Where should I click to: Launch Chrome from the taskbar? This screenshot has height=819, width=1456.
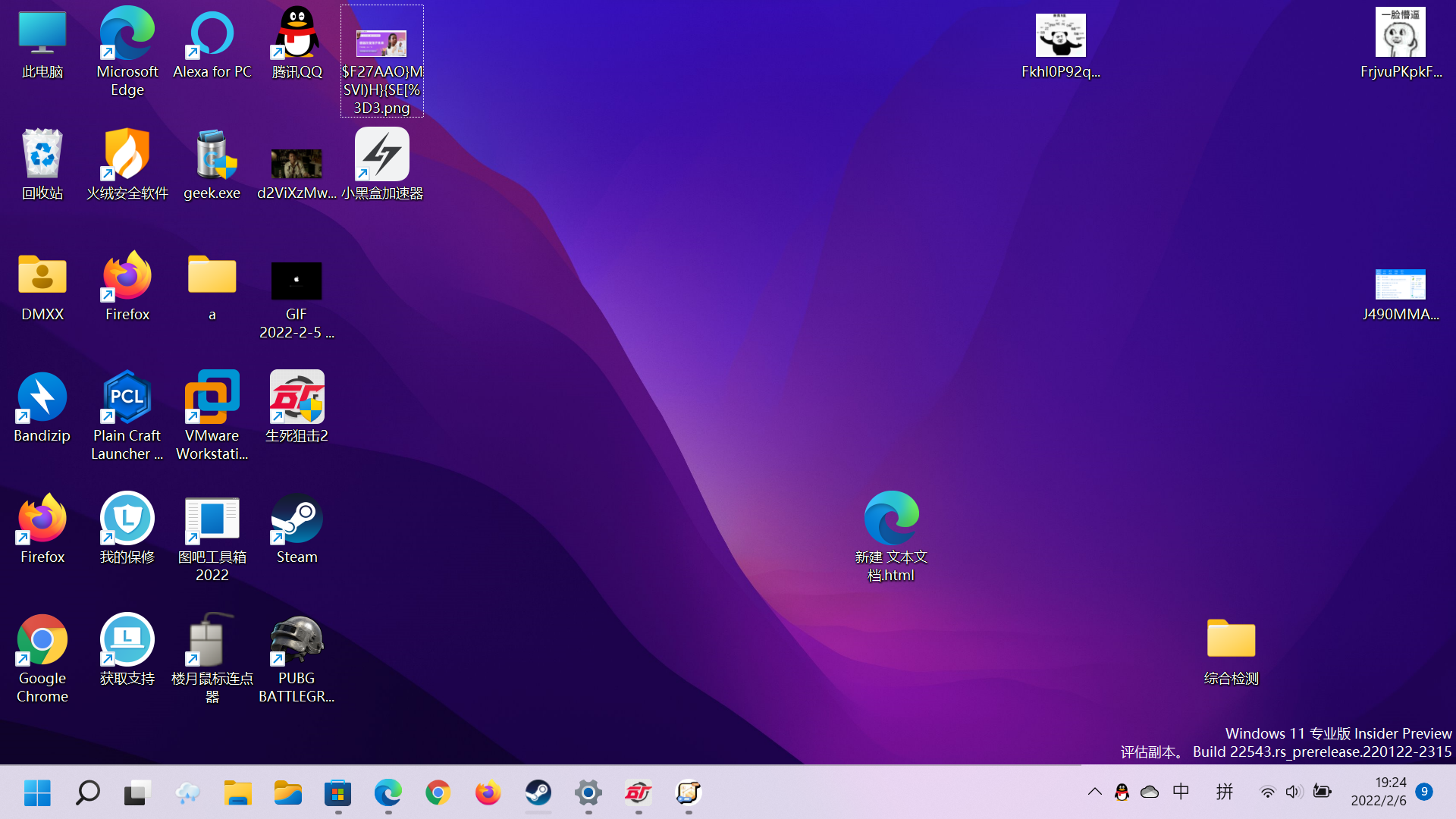[438, 792]
